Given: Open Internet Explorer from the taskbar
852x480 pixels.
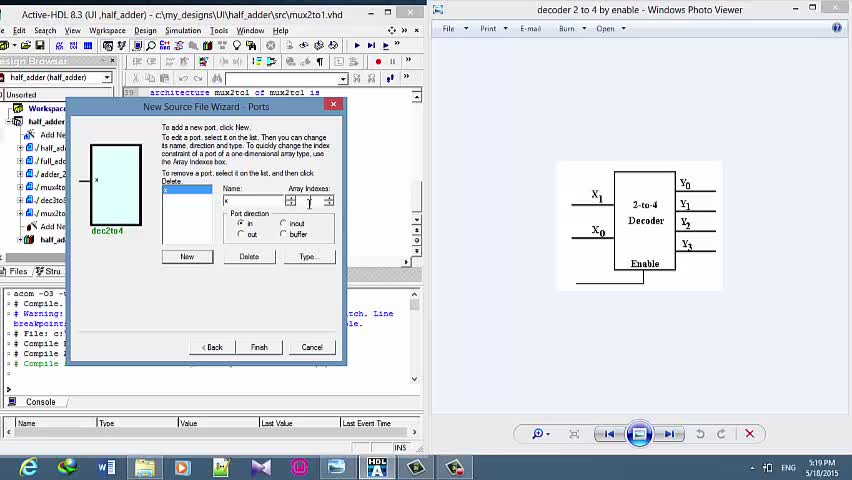Looking at the screenshot, I should click(28, 467).
